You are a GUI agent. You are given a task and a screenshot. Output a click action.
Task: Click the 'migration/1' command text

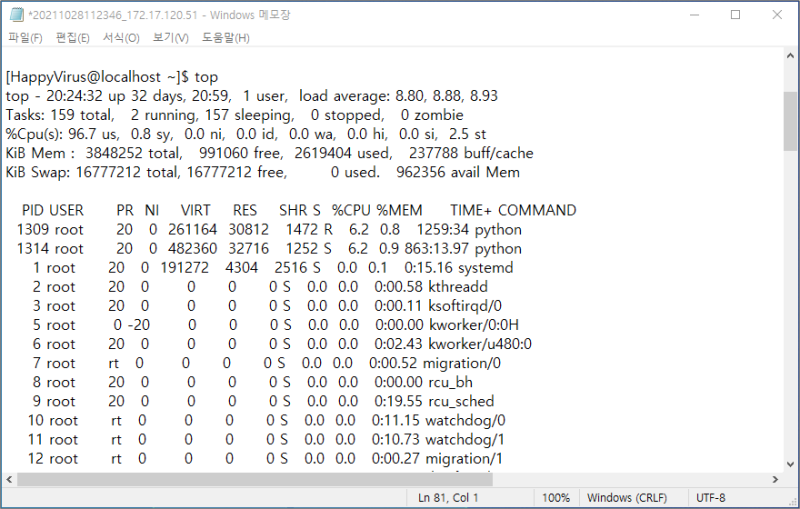[x=464, y=459]
